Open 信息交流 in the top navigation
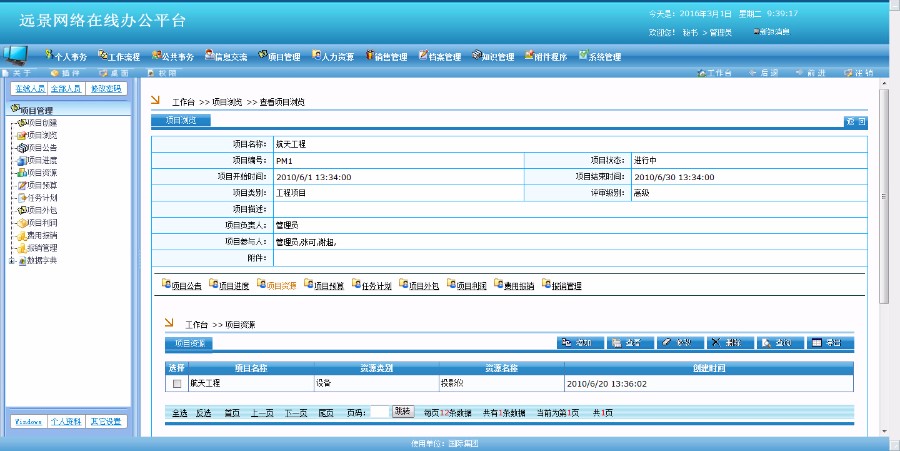The image size is (900, 451). [x=226, y=56]
